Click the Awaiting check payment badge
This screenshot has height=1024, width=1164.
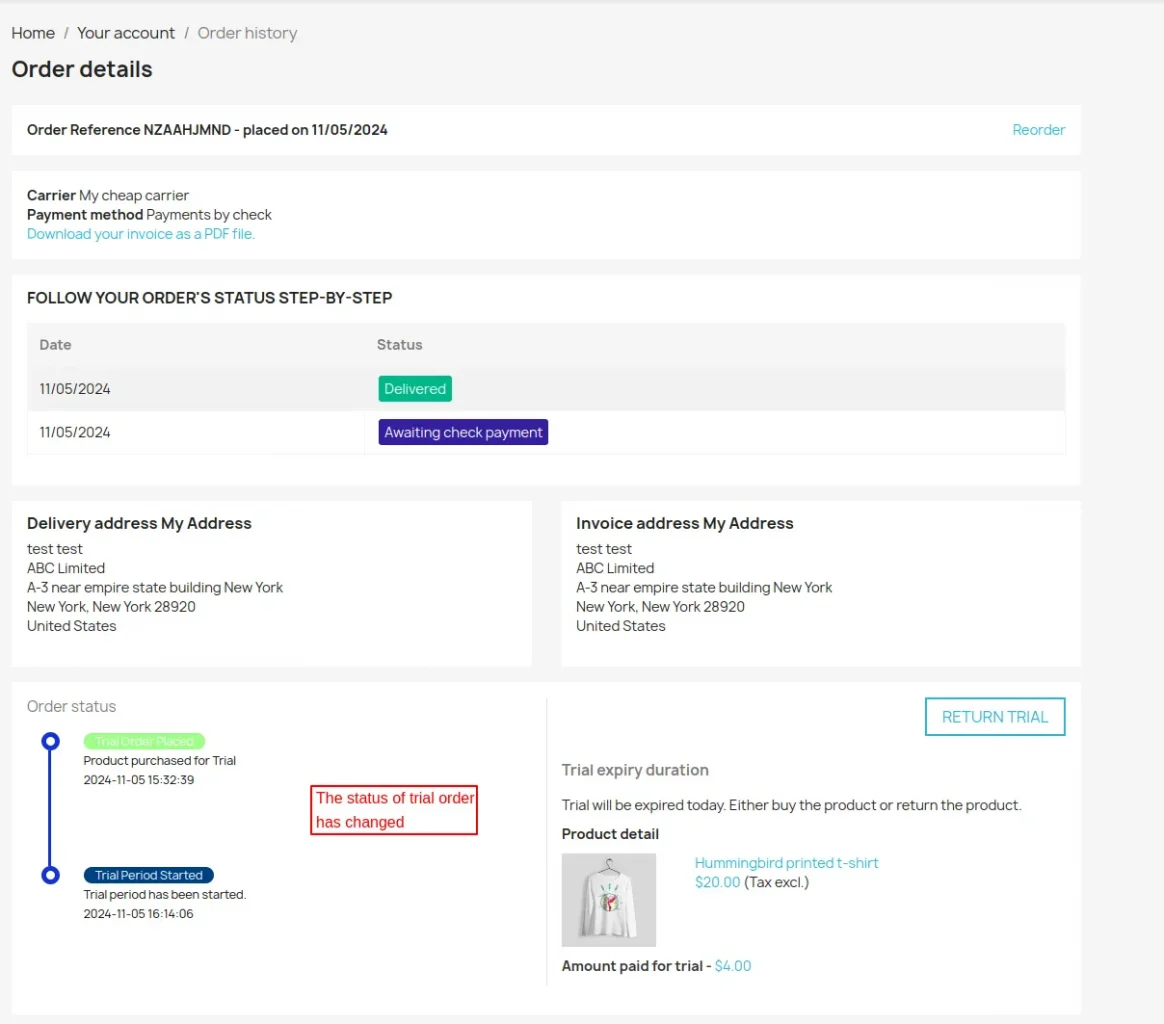click(463, 432)
